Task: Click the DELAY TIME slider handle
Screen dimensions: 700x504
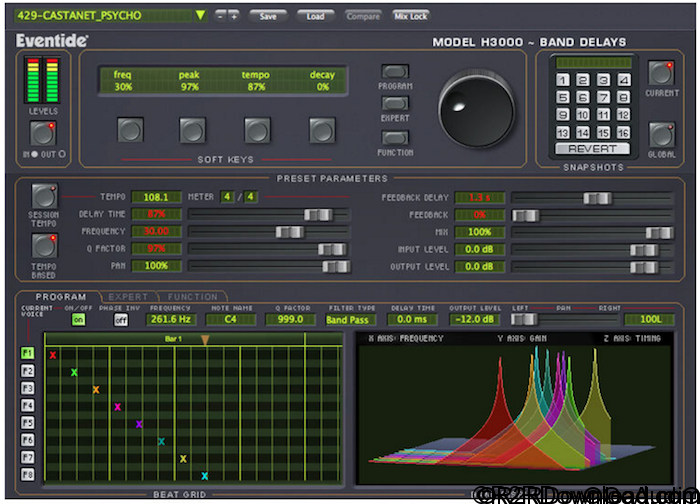Action: click(x=318, y=215)
